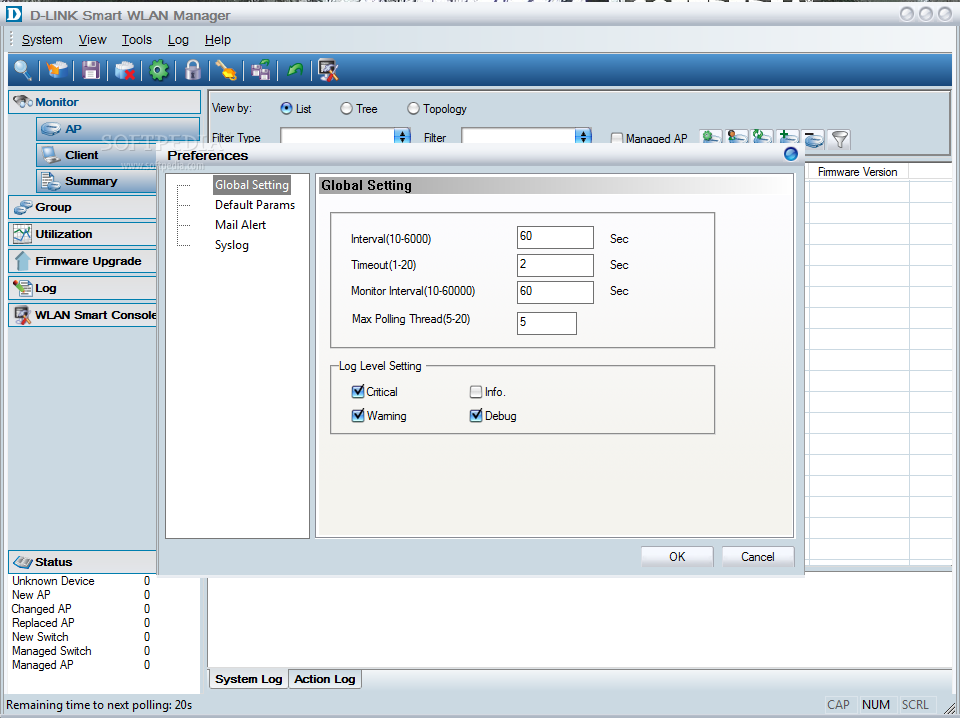
Task: Click the green curved arrow toolbar icon
Action: click(x=295, y=70)
